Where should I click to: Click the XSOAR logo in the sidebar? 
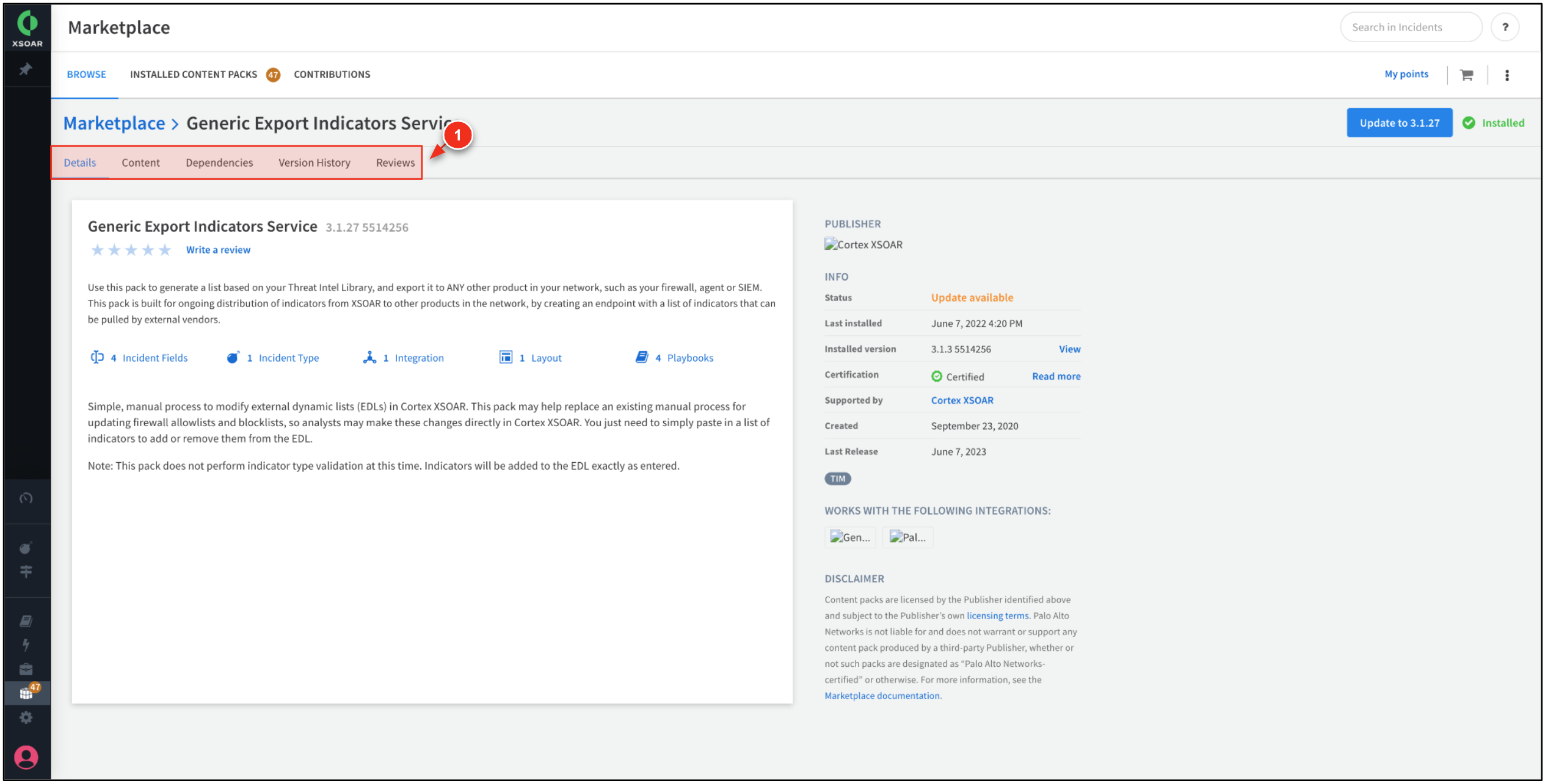pyautogui.click(x=27, y=29)
